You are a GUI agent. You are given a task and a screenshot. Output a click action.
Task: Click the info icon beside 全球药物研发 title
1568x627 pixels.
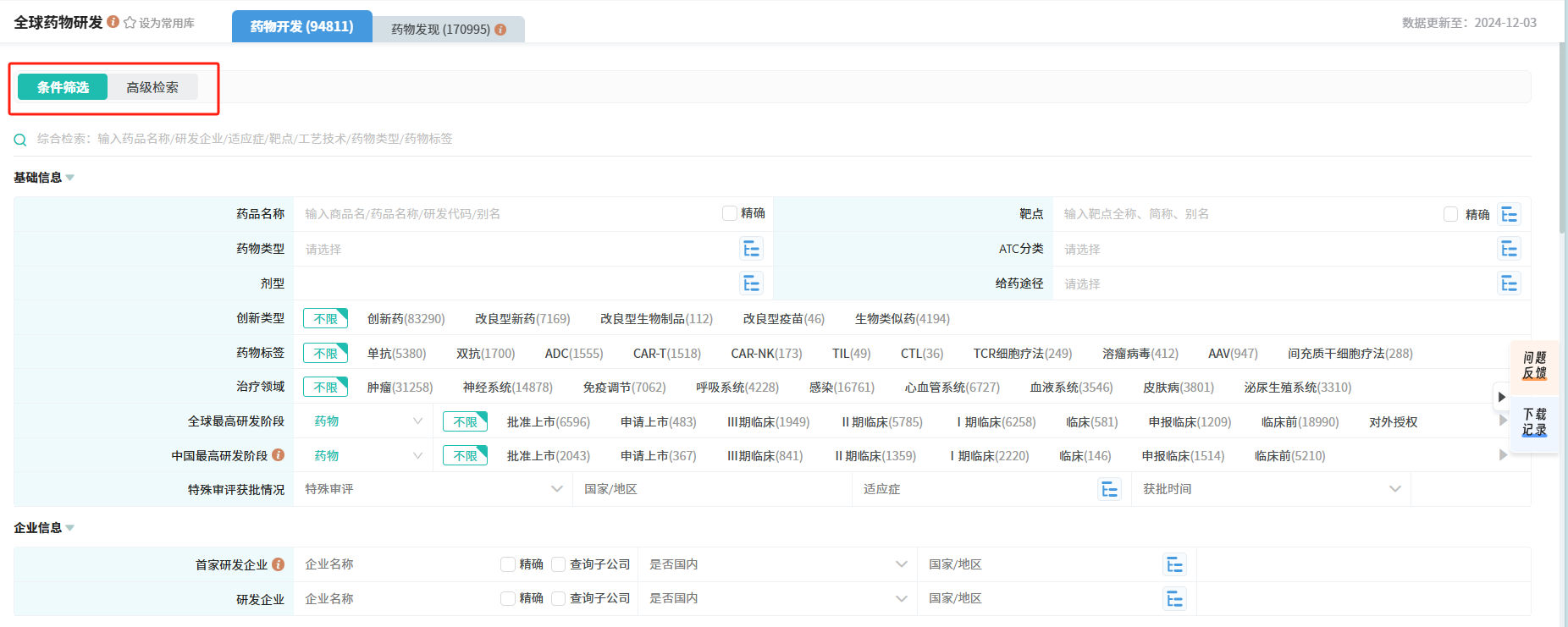coord(113,22)
